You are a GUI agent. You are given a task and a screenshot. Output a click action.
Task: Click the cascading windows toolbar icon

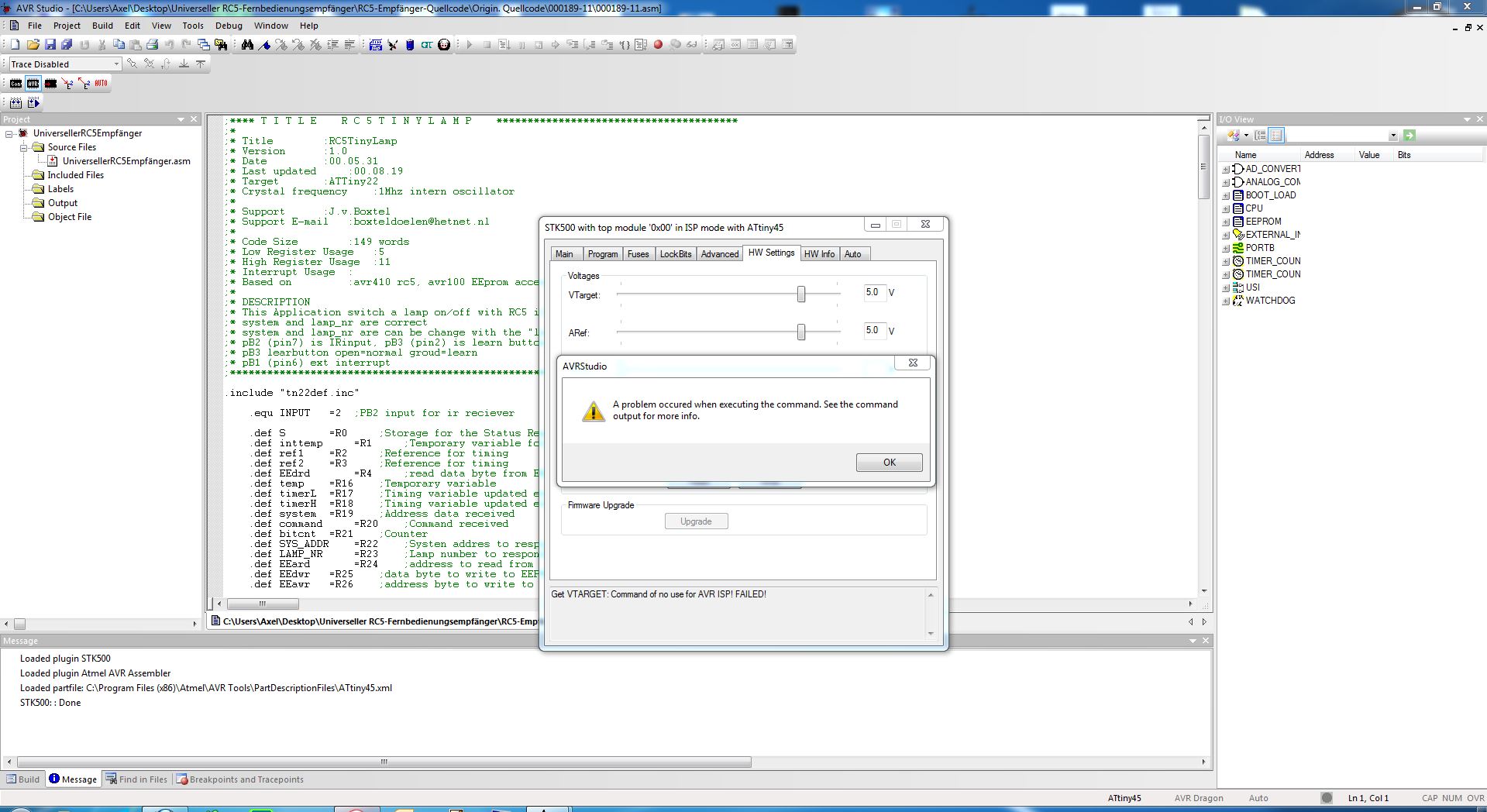pos(203,45)
